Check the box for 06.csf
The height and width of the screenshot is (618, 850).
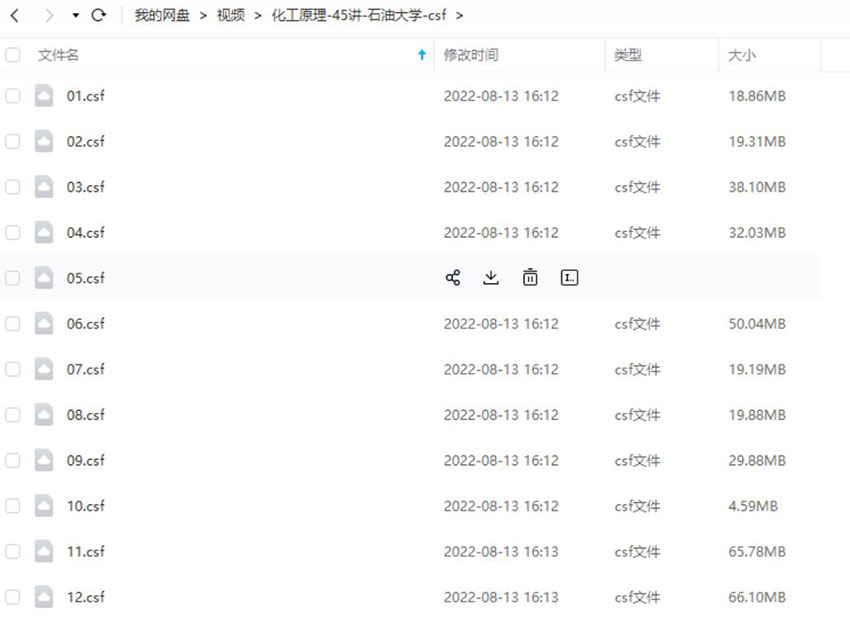point(12,324)
